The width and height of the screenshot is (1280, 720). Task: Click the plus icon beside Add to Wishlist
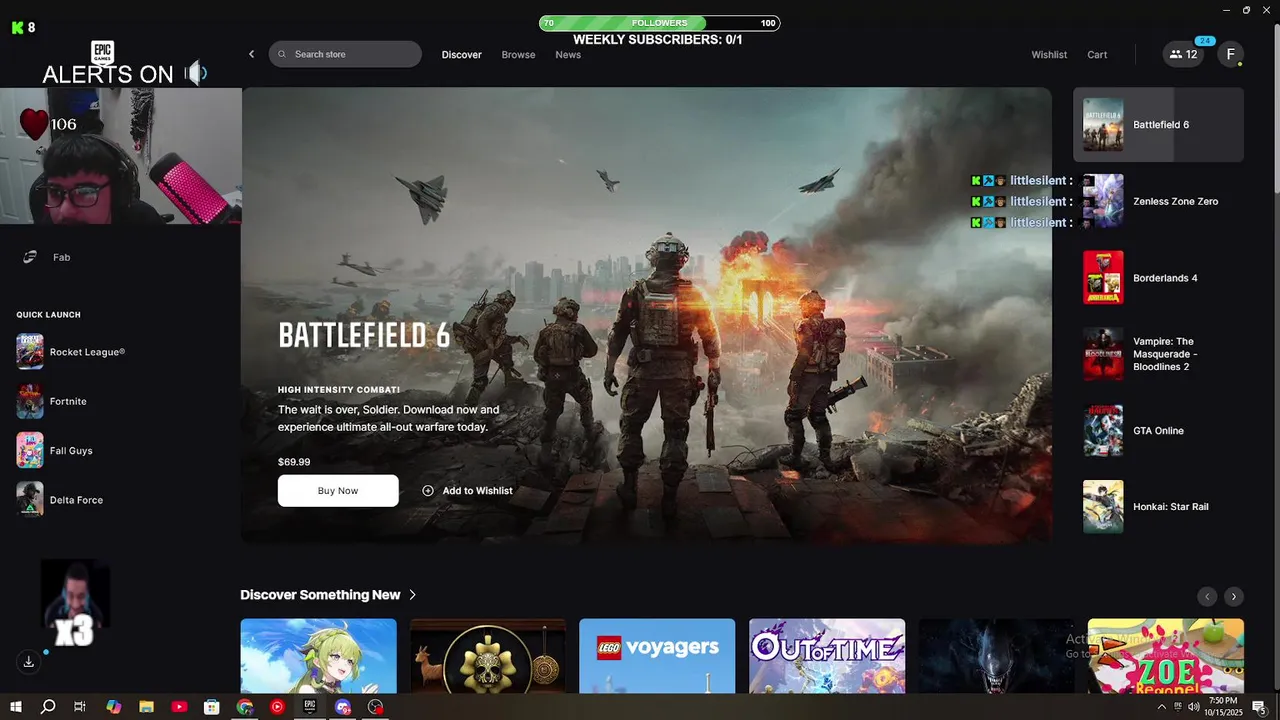pos(428,491)
